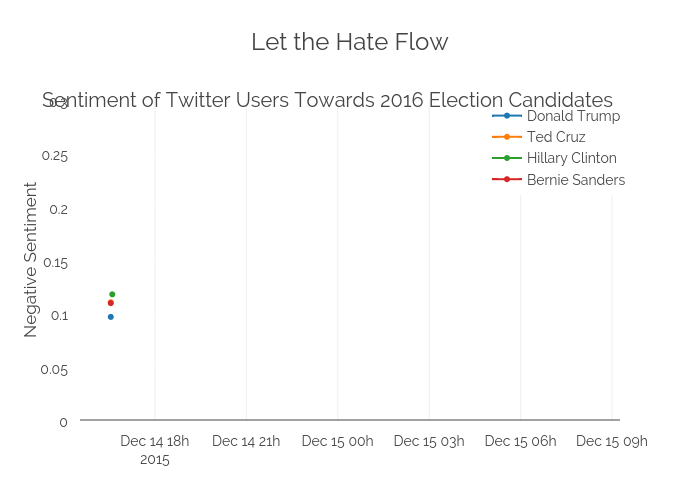700x500 pixels.
Task: Select the blue data point on chart
Action: (111, 317)
